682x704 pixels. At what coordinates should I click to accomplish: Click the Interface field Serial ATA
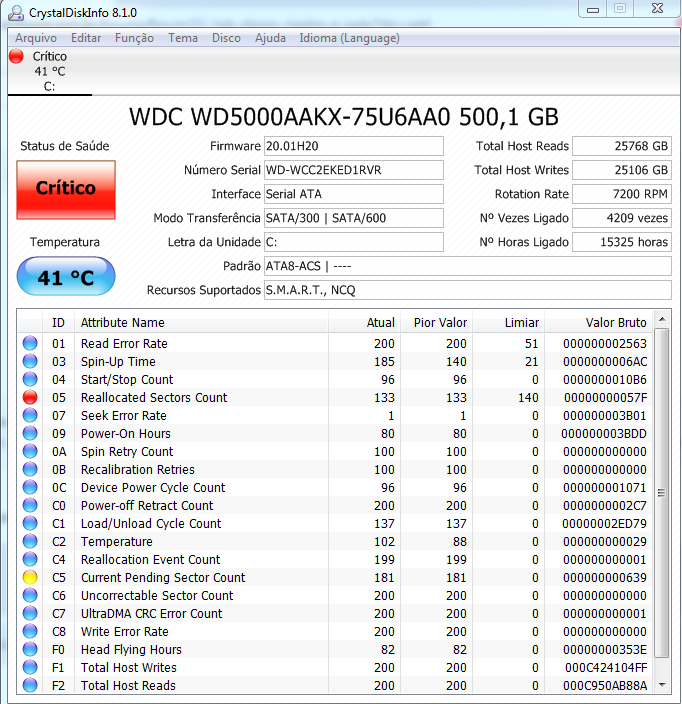[353, 194]
